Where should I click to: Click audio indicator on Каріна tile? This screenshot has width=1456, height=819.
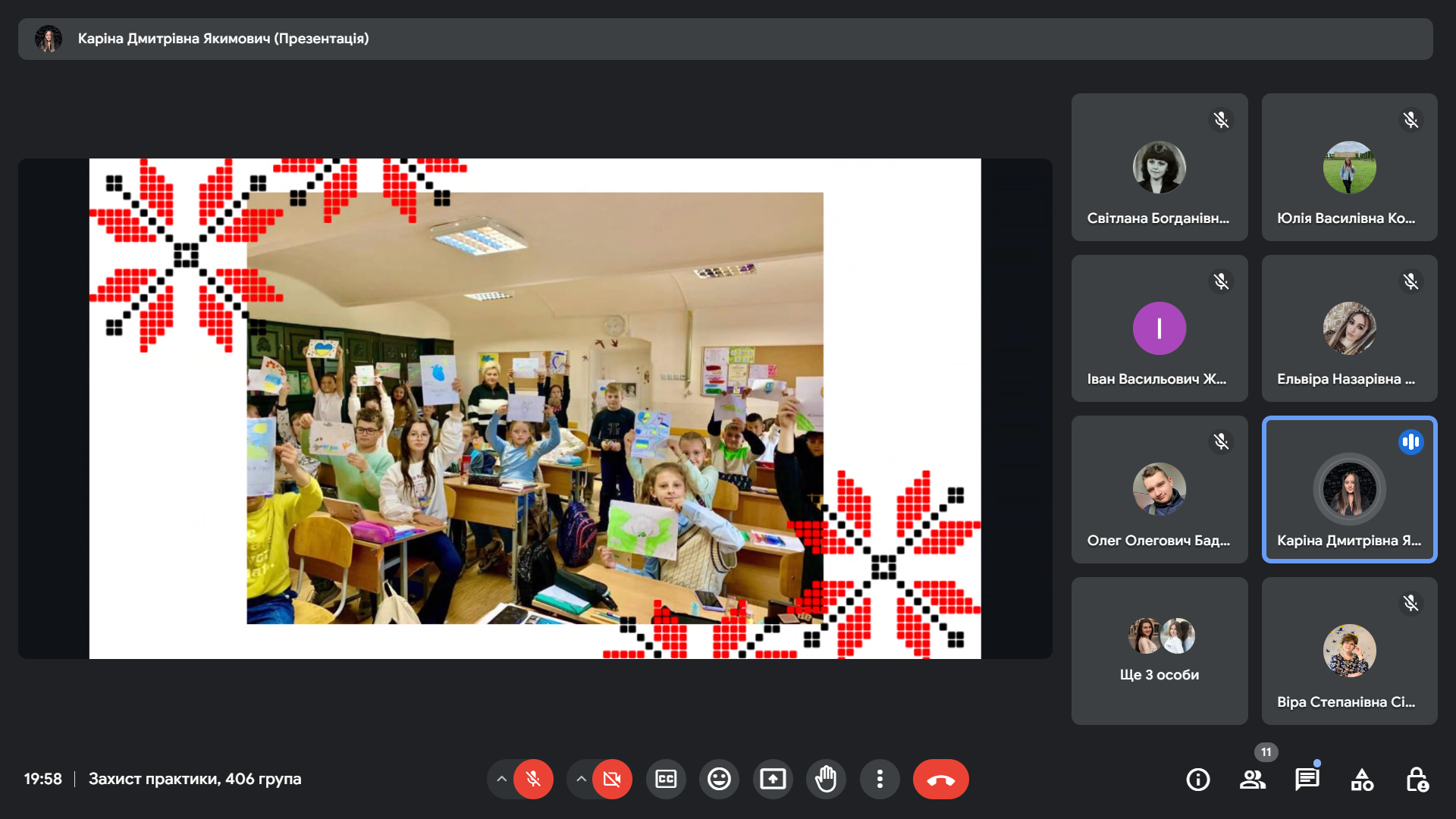coord(1410,441)
